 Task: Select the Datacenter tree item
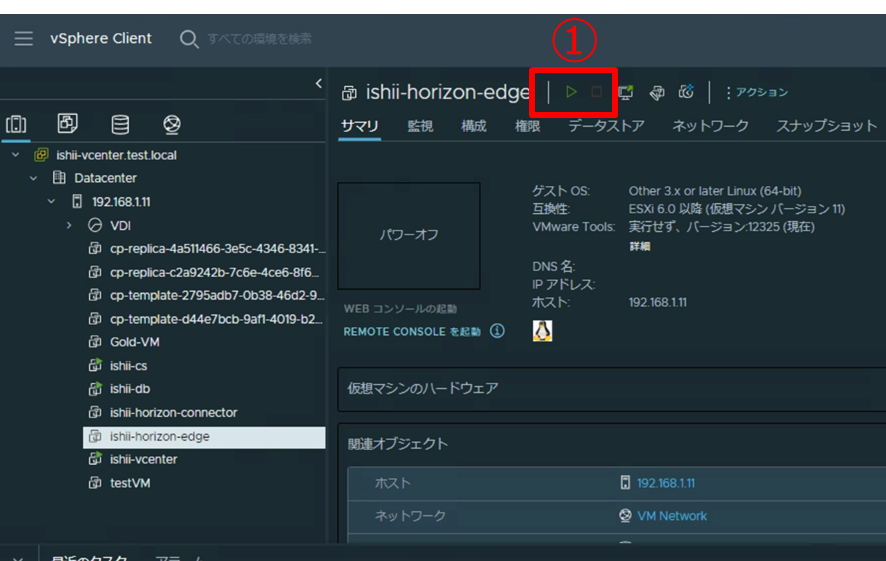[106, 178]
